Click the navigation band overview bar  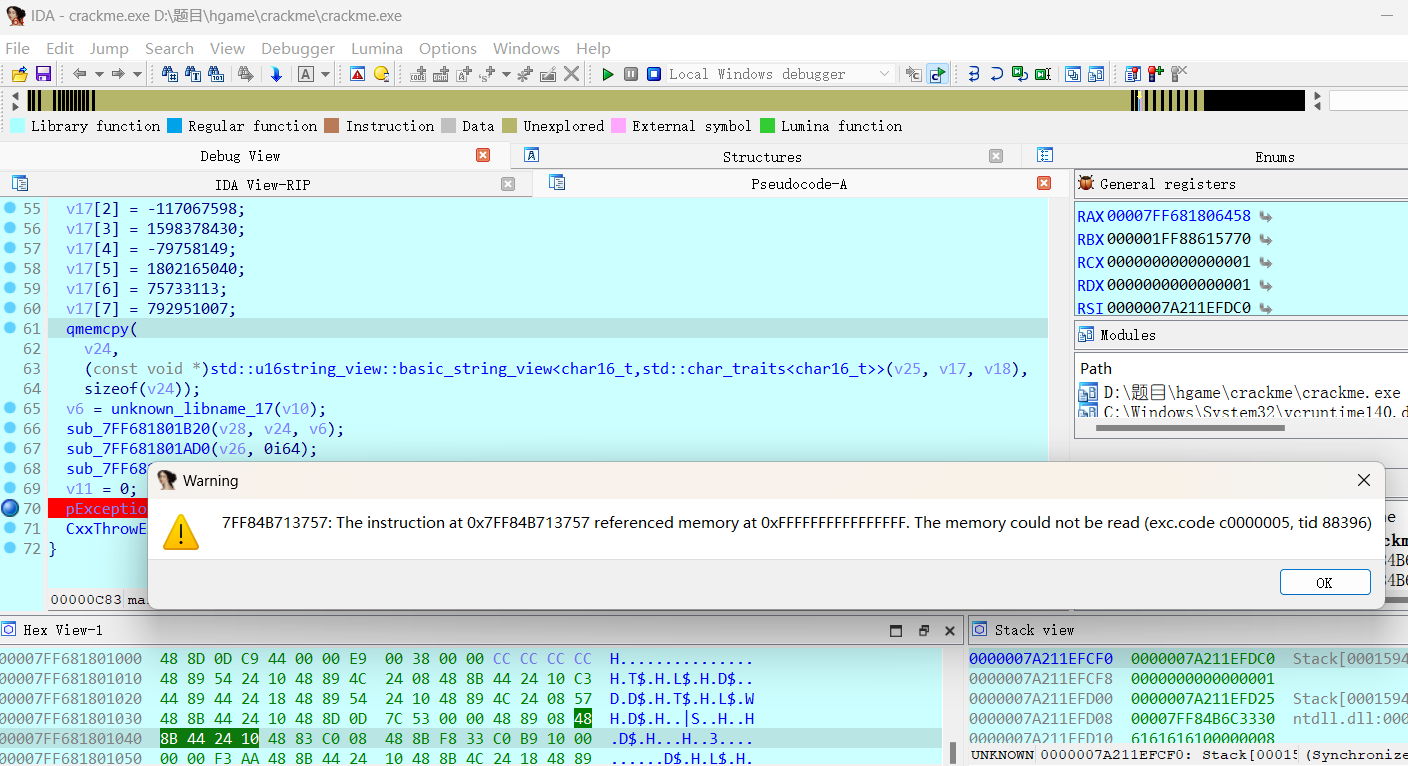click(x=666, y=100)
